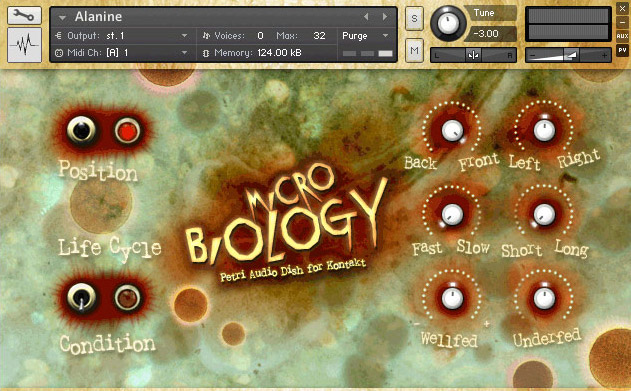Open the Midi Ch dropdown
631x391 pixels.
click(x=184, y=53)
